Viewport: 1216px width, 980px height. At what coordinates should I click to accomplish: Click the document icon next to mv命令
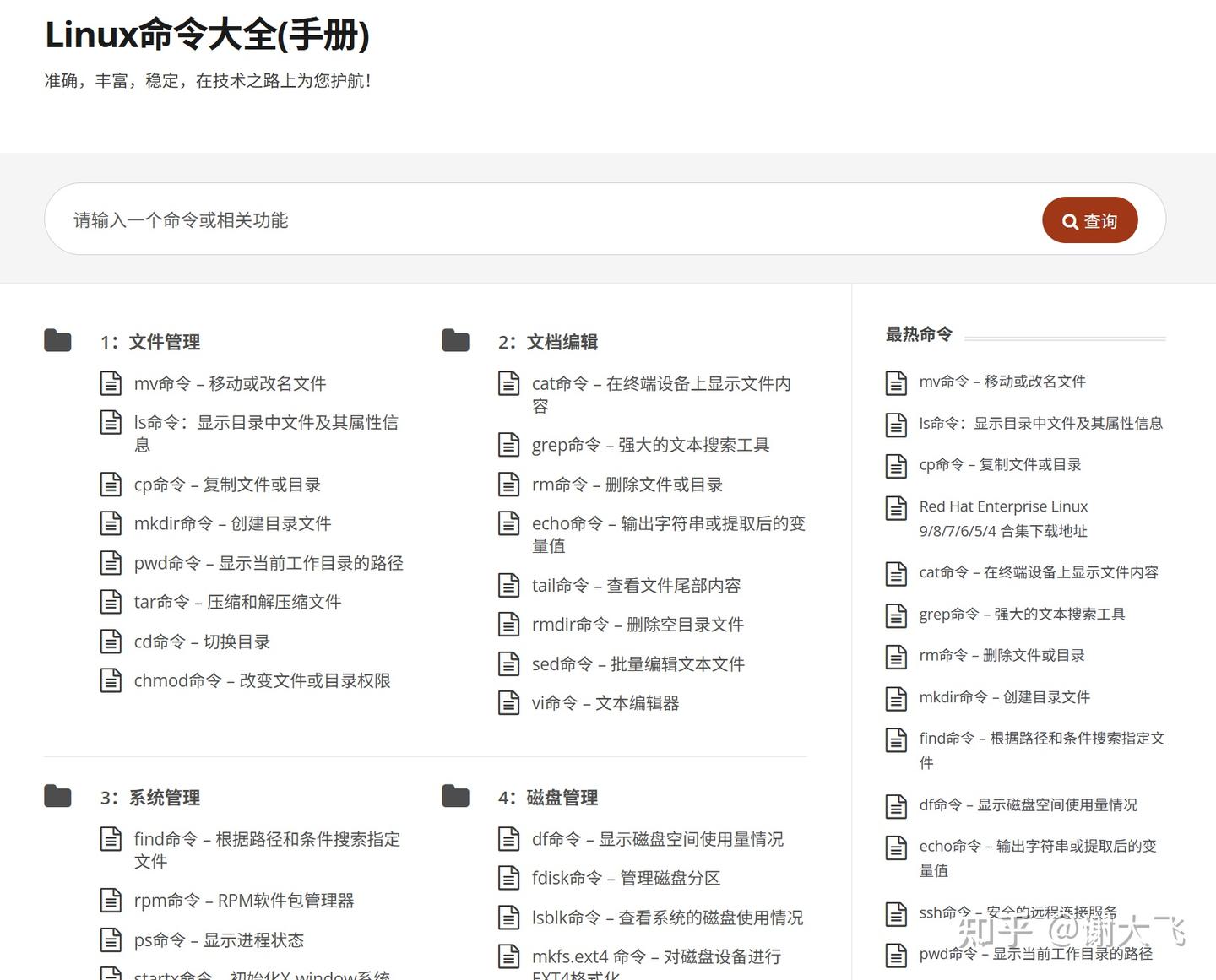(x=112, y=382)
